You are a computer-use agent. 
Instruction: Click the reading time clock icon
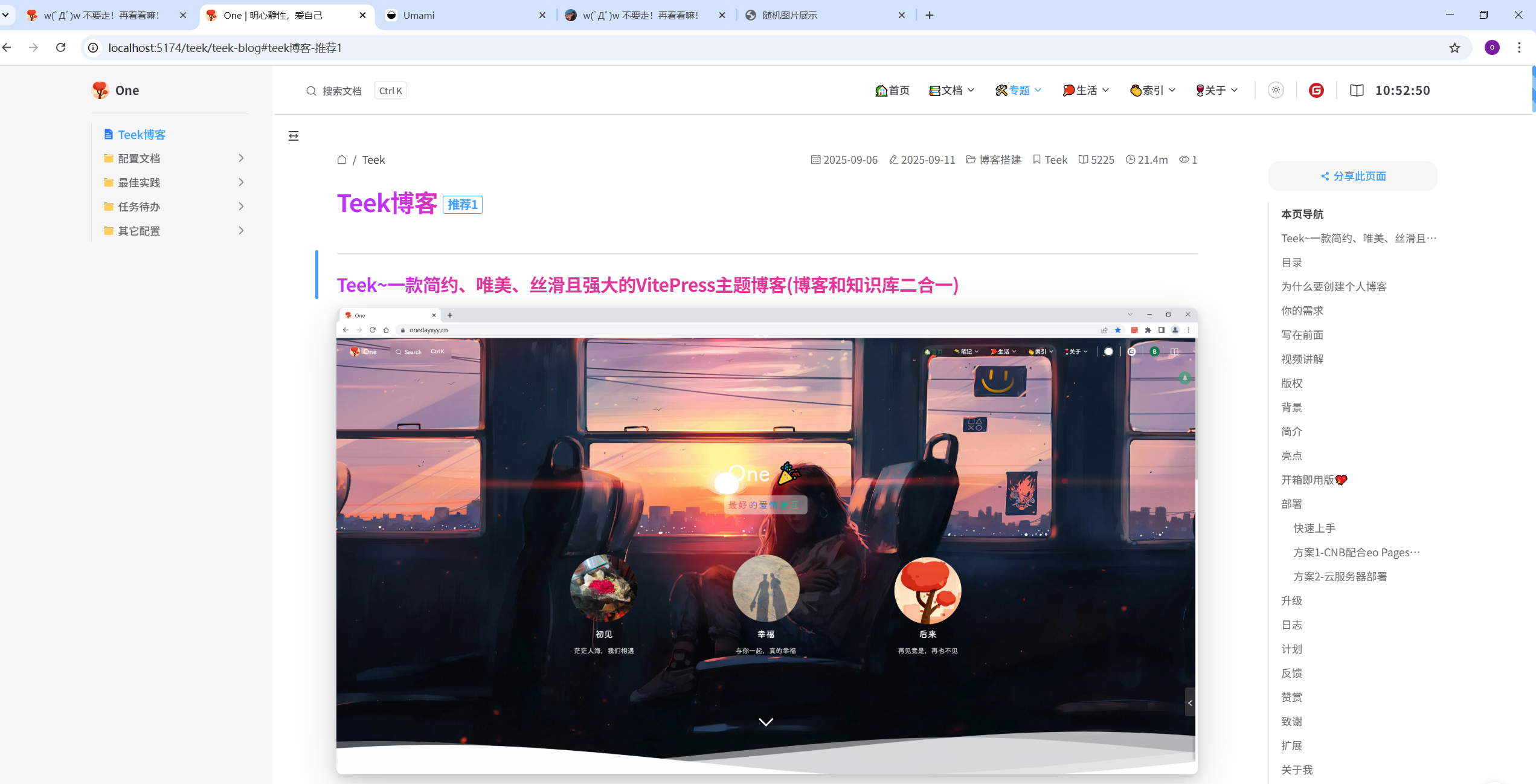(x=1131, y=159)
